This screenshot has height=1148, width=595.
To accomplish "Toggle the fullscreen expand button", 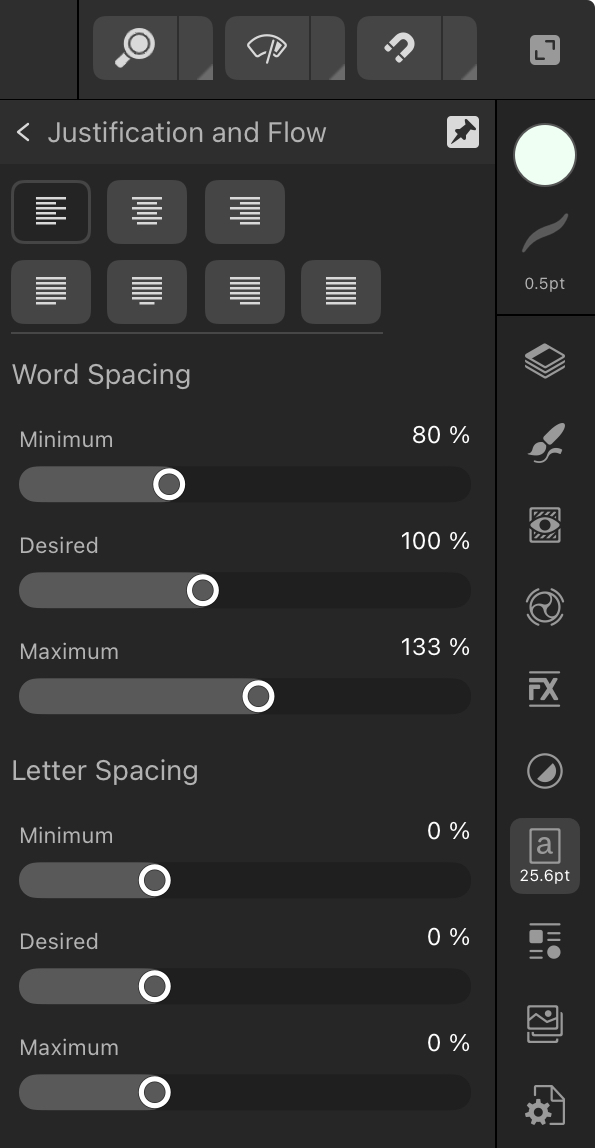I will (545, 51).
